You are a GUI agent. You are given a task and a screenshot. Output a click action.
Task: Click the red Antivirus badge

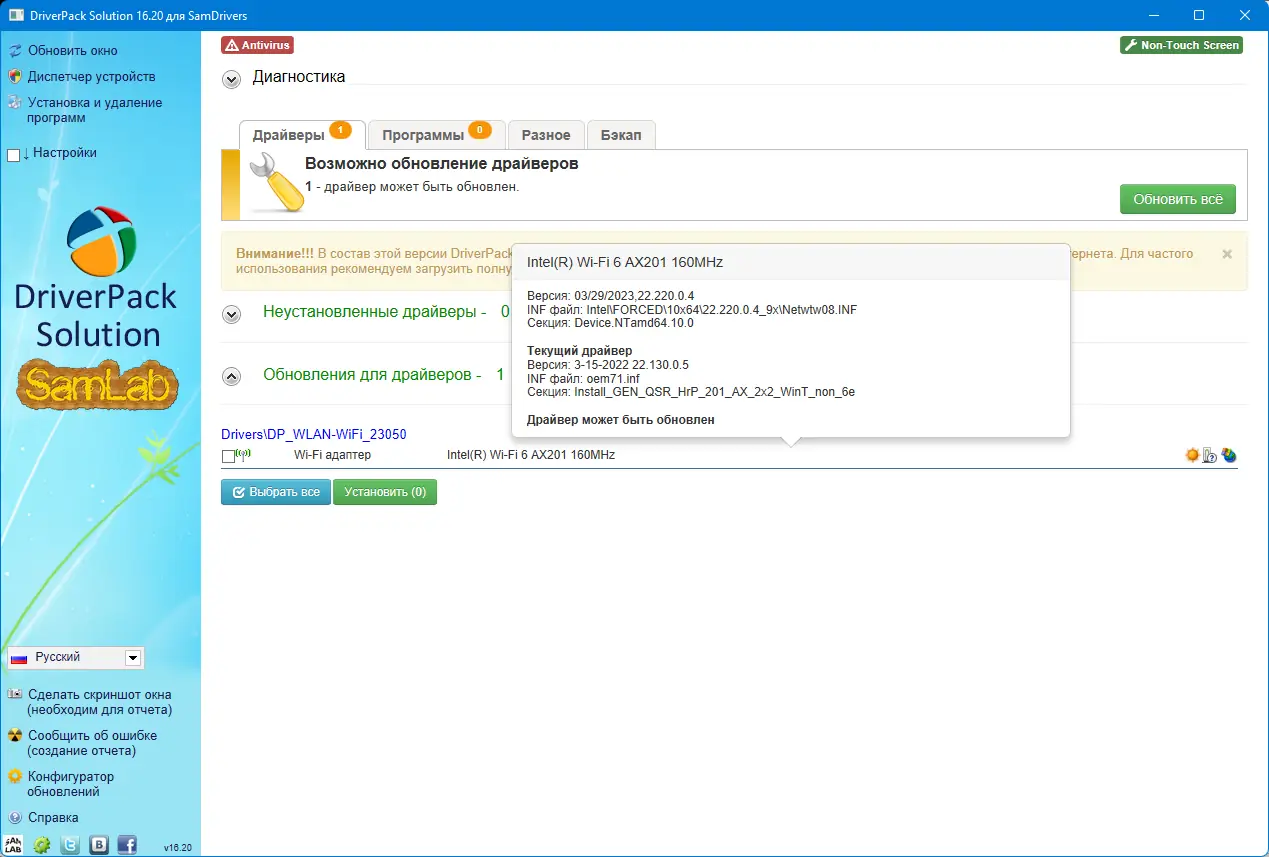[x=258, y=45]
